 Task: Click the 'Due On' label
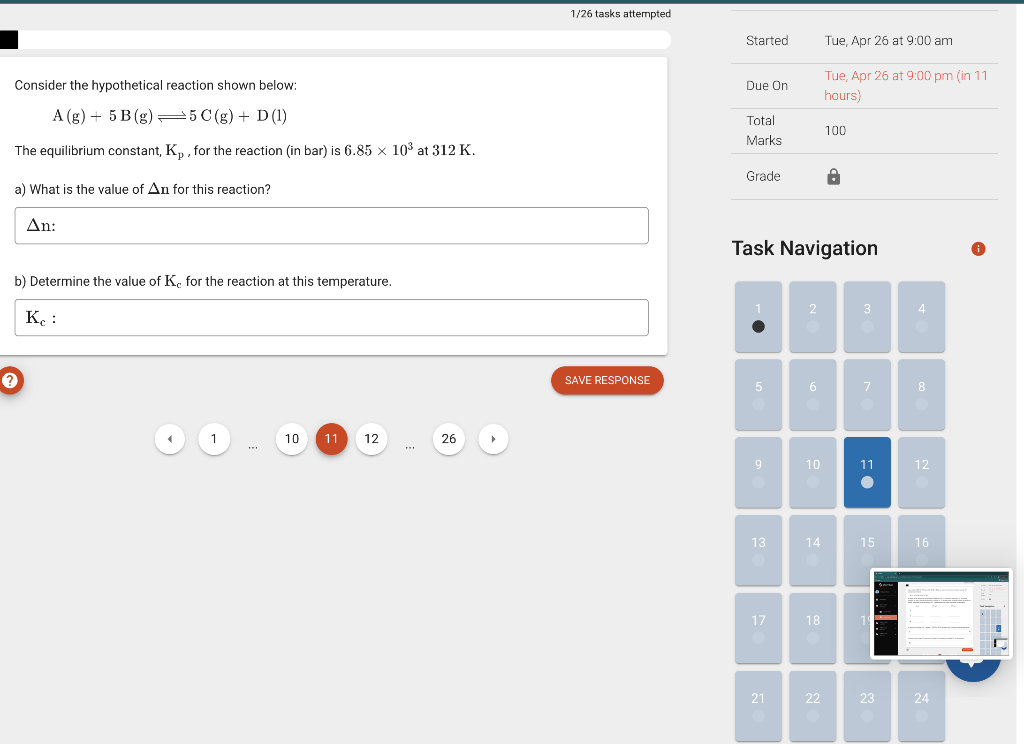pyautogui.click(x=767, y=86)
